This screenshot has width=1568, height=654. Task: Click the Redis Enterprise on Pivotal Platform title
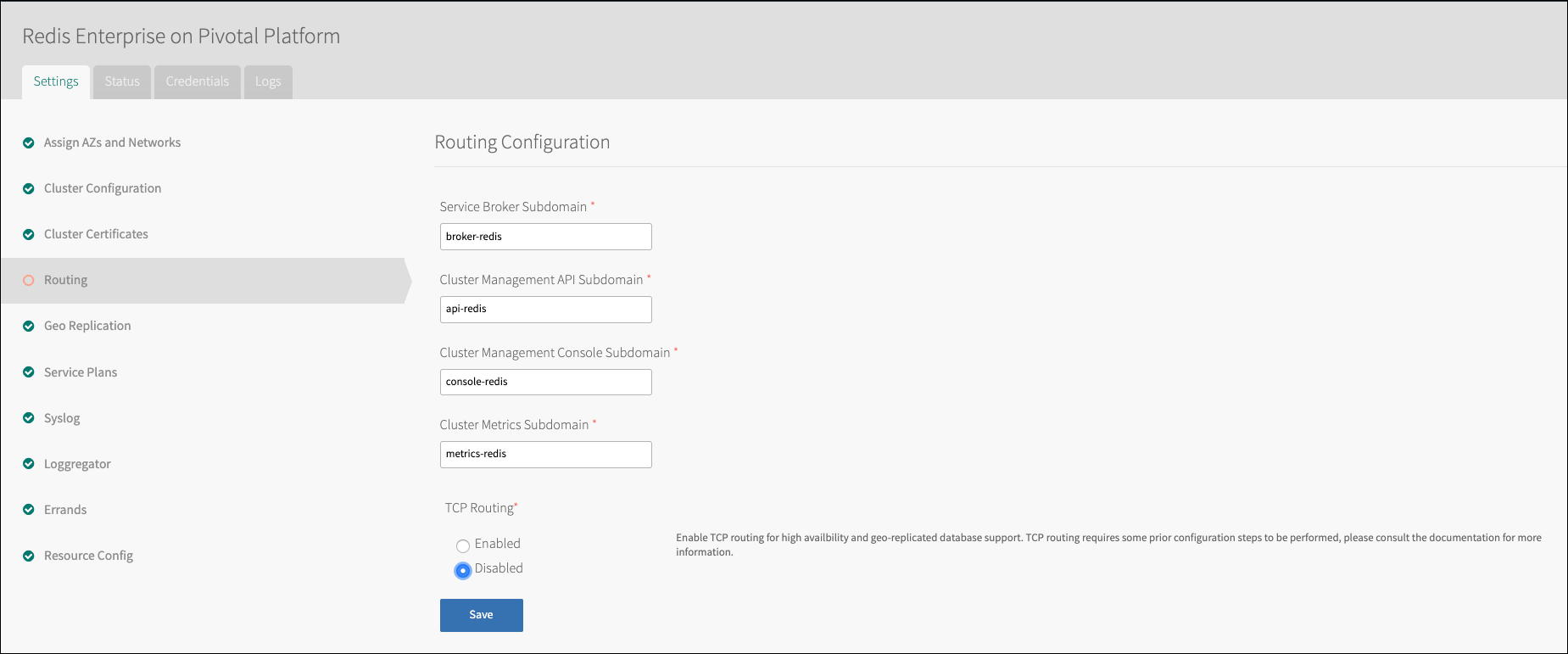point(181,36)
